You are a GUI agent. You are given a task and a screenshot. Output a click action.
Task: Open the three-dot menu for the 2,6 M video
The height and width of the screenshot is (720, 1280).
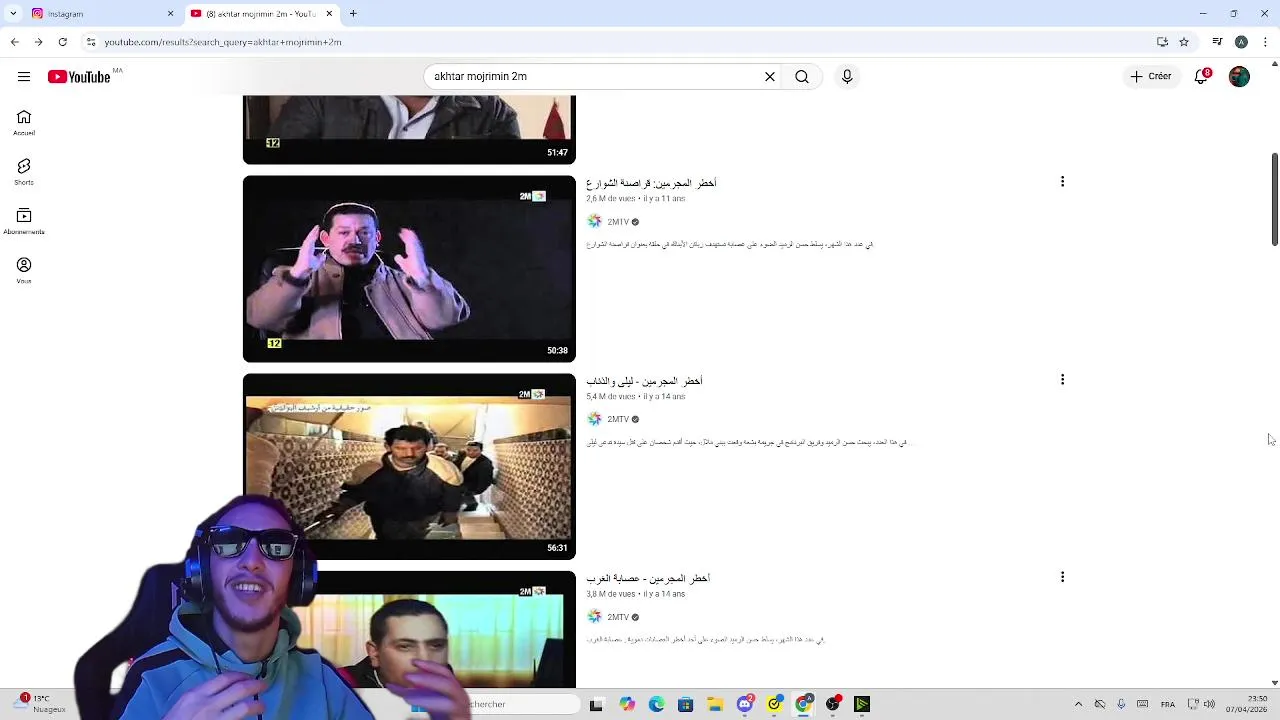point(1062,182)
